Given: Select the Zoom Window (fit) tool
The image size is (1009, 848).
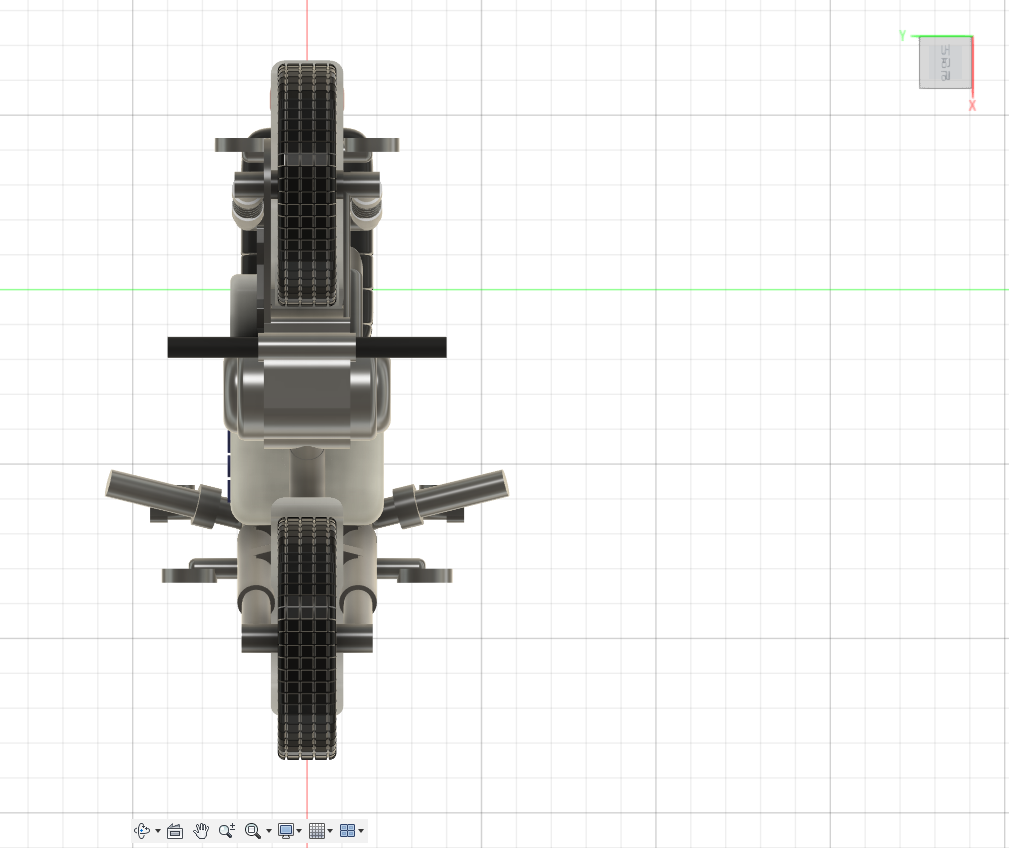Looking at the screenshot, I should (253, 831).
